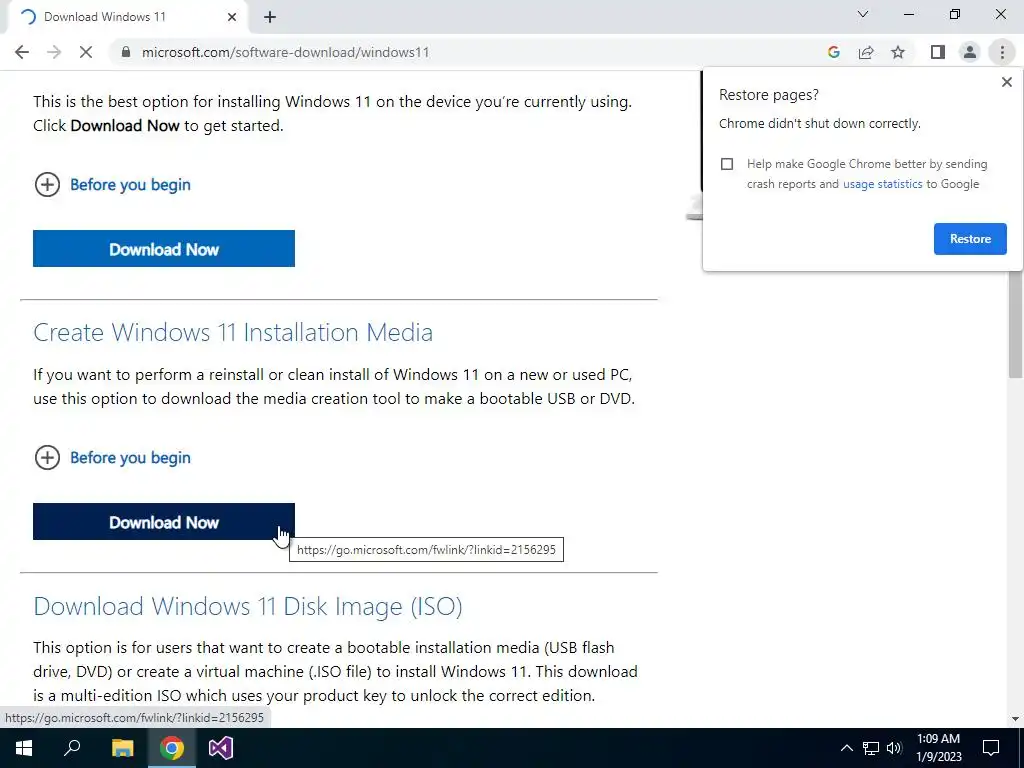Click the Restore button
This screenshot has height=768, width=1024.
click(970, 239)
